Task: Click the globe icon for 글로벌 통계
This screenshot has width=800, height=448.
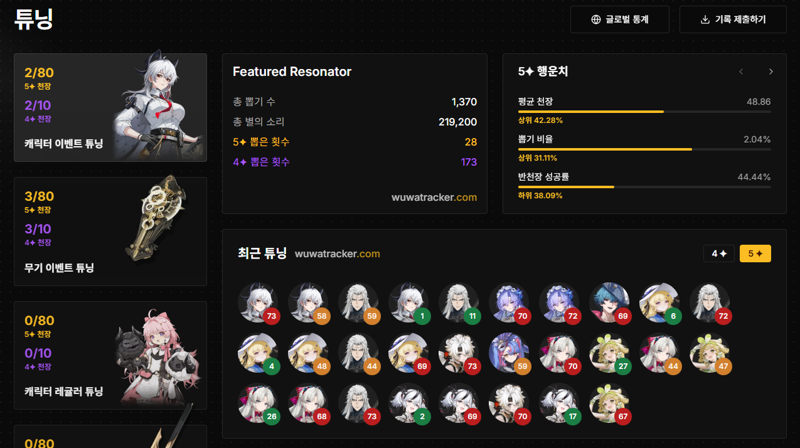Action: tap(595, 19)
